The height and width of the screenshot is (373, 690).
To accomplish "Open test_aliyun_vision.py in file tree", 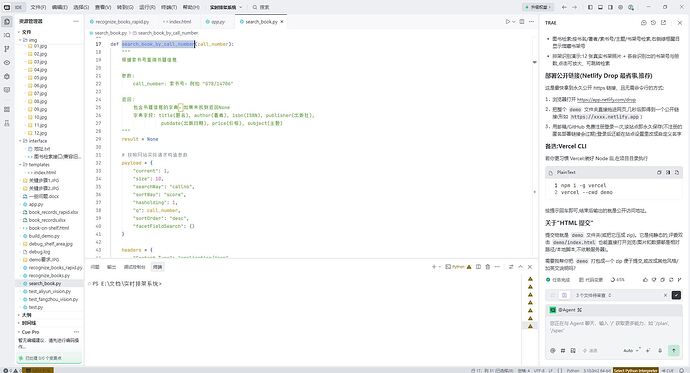I will pos(49,291).
